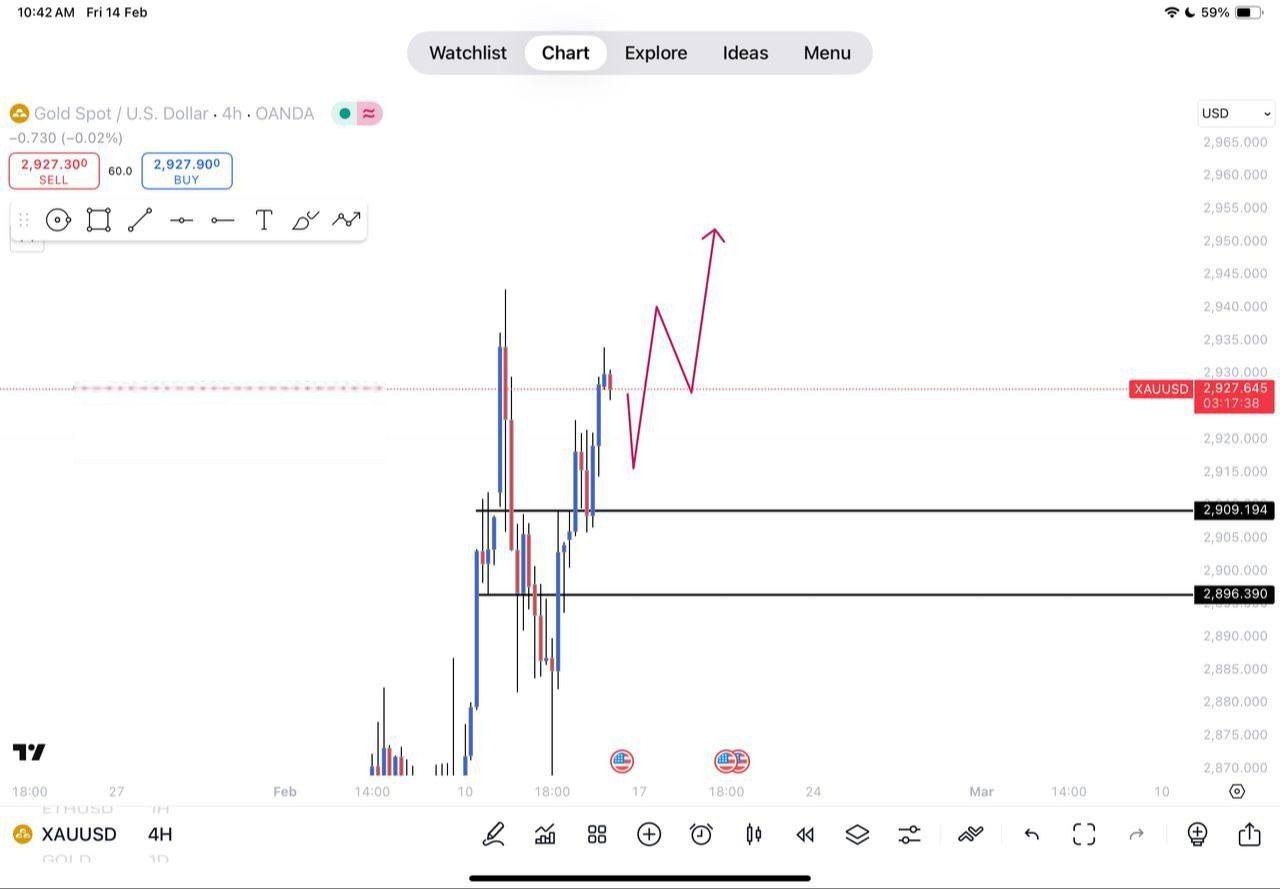The height and width of the screenshot is (889, 1280).
Task: Open the candlestick chart type icon
Action: 754,834
